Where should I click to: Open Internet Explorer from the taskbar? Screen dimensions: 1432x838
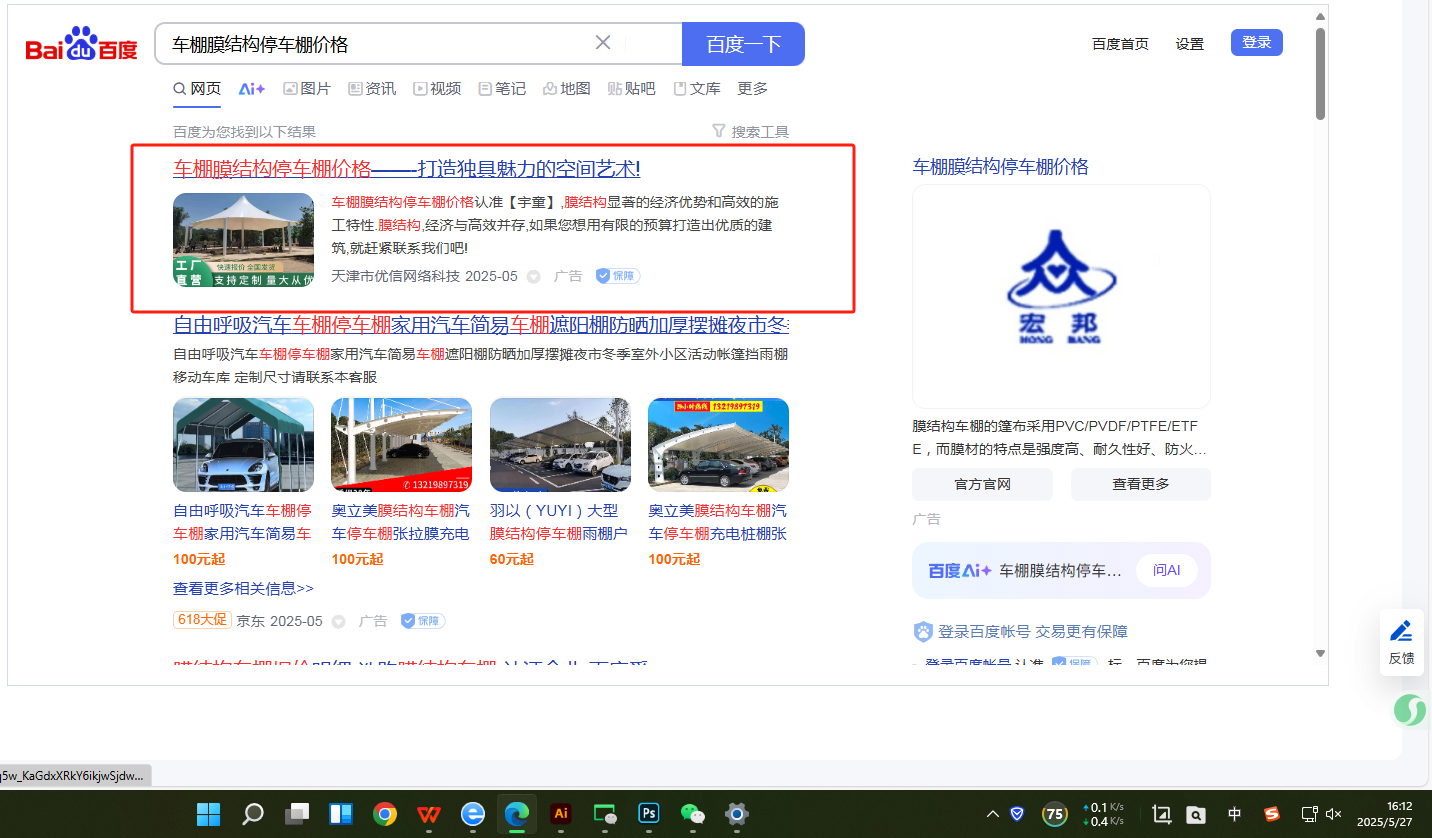tap(473, 814)
